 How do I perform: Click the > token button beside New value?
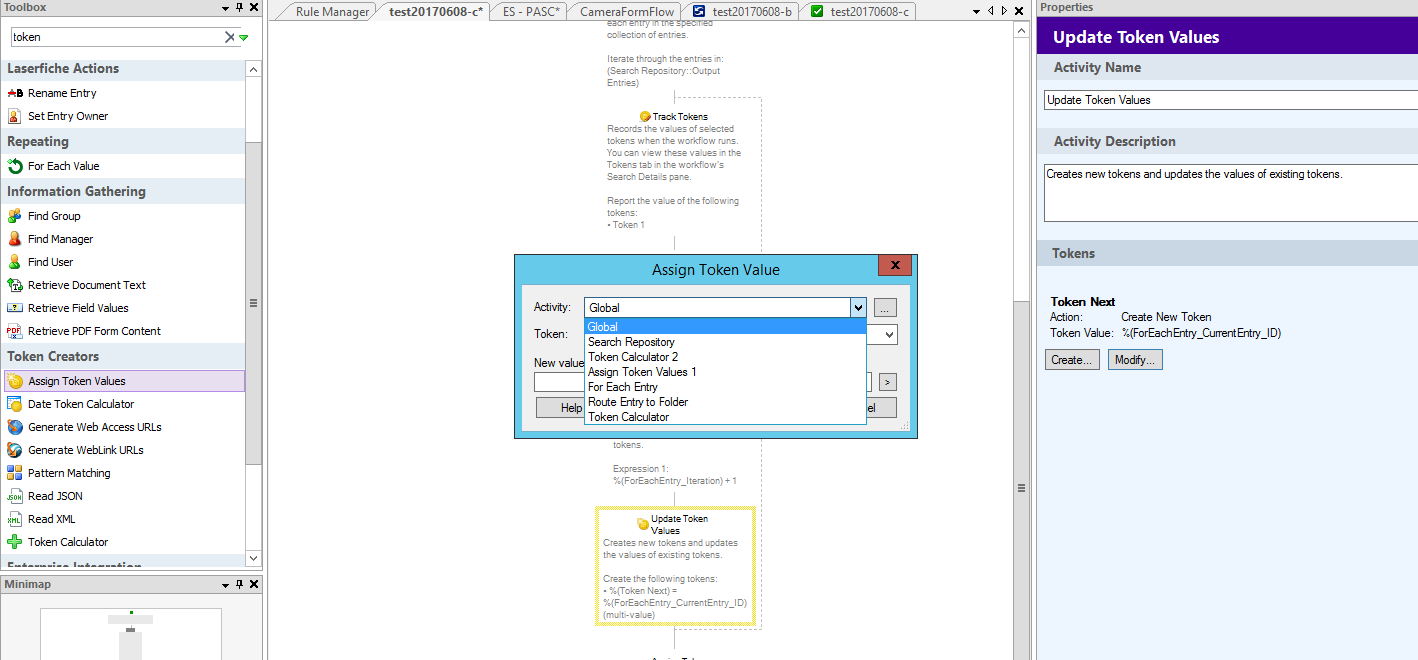tap(888, 382)
